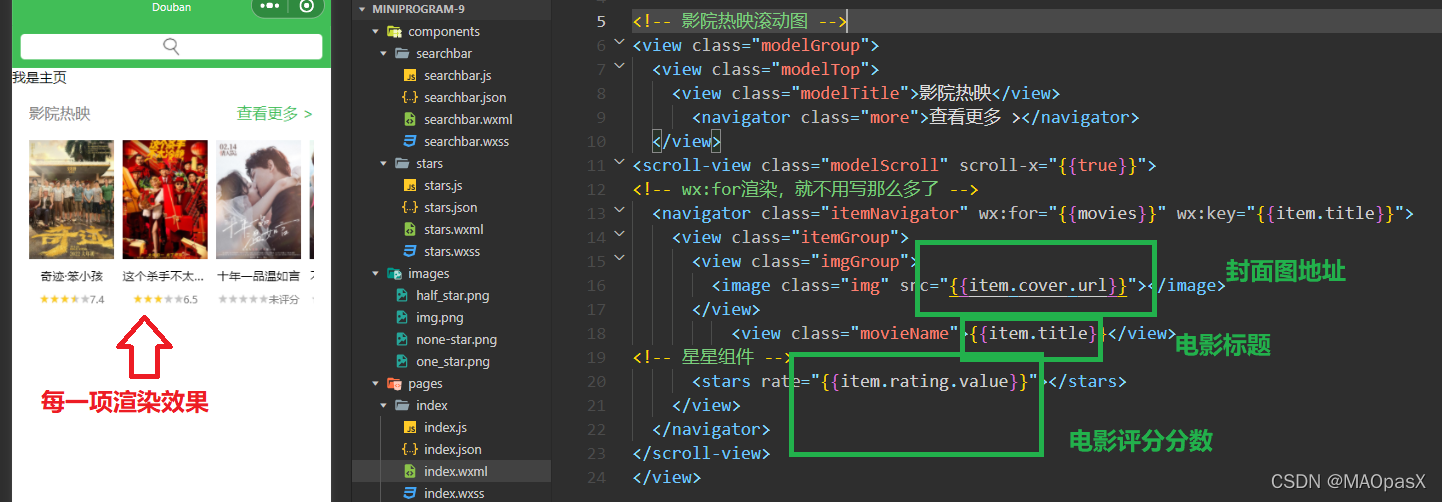Open the 十年一品温如言 movie poster
The image size is (1442, 502).
click(x=259, y=200)
